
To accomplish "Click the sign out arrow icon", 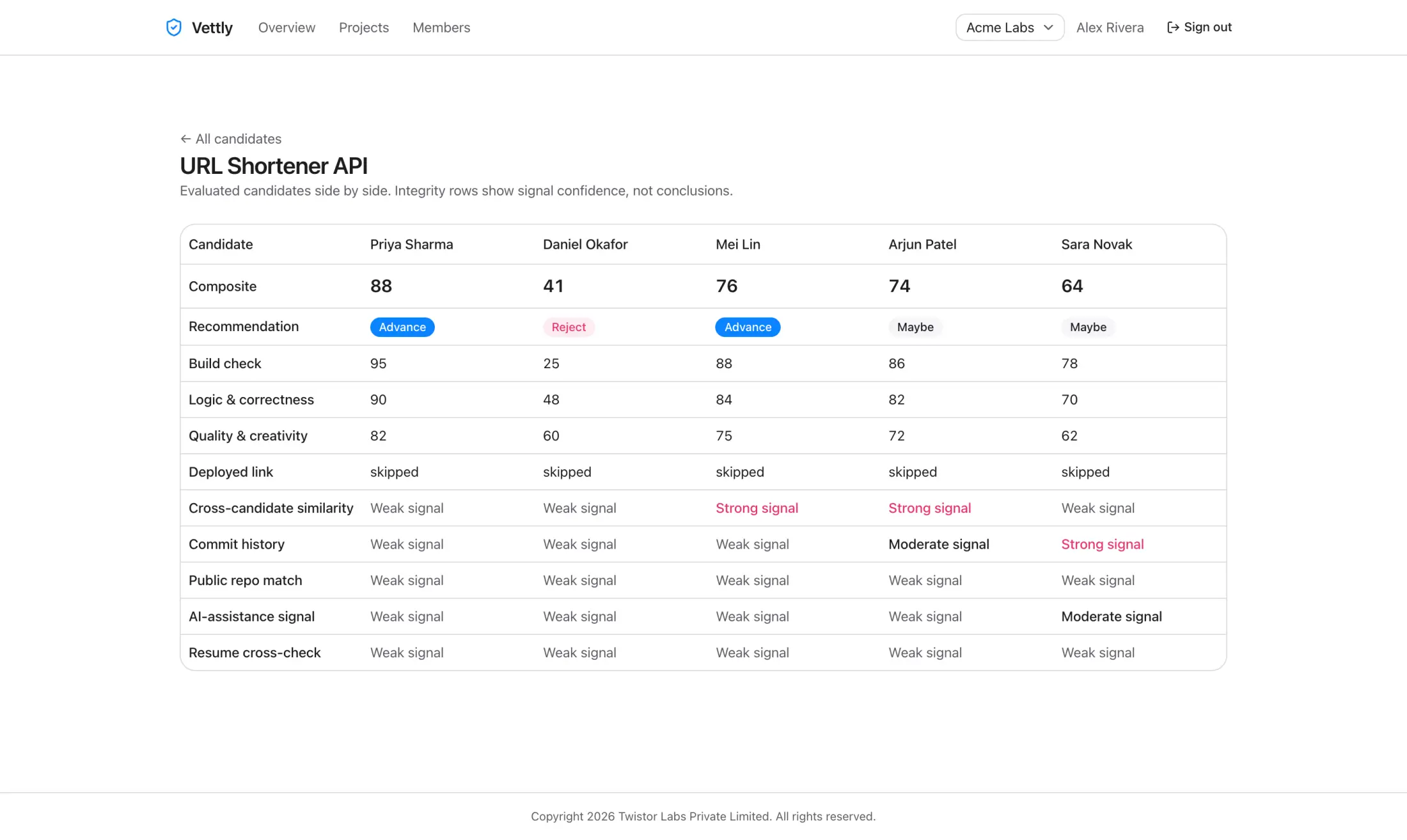I will 1173,27.
